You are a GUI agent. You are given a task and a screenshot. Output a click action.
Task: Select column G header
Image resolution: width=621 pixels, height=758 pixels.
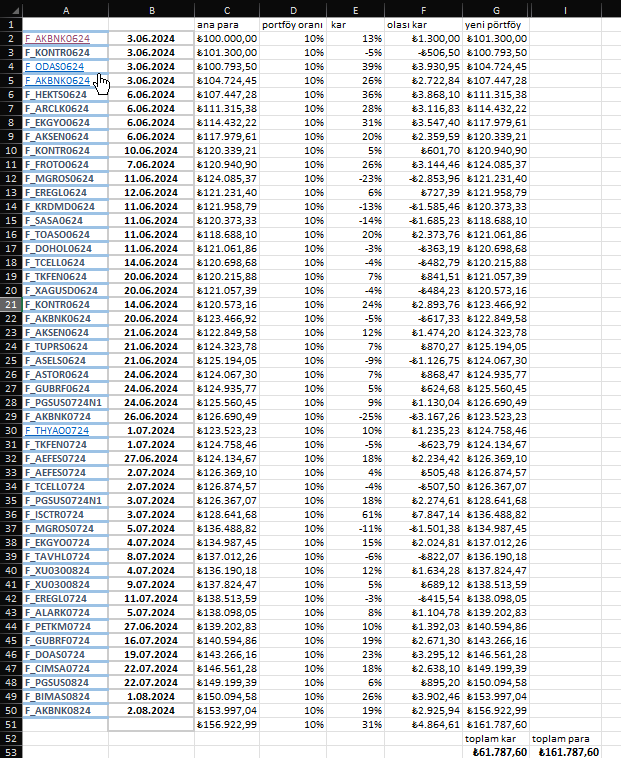(496, 11)
